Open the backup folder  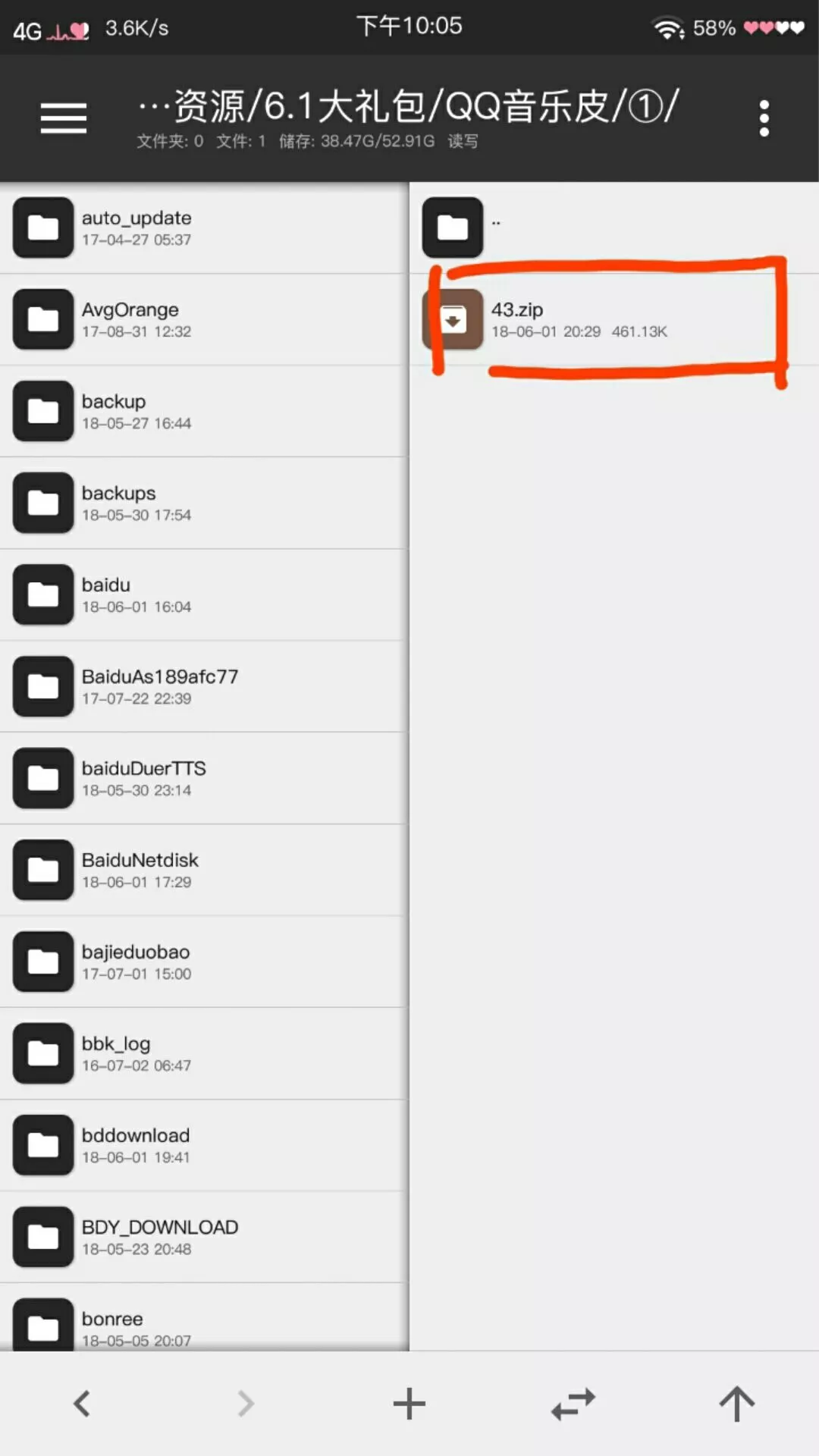pos(204,411)
